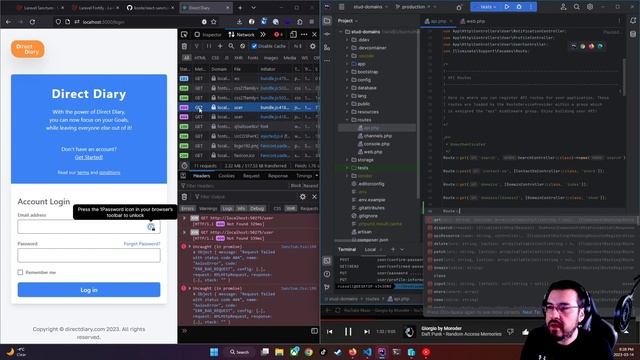Click the Log in button

[x=89, y=290]
